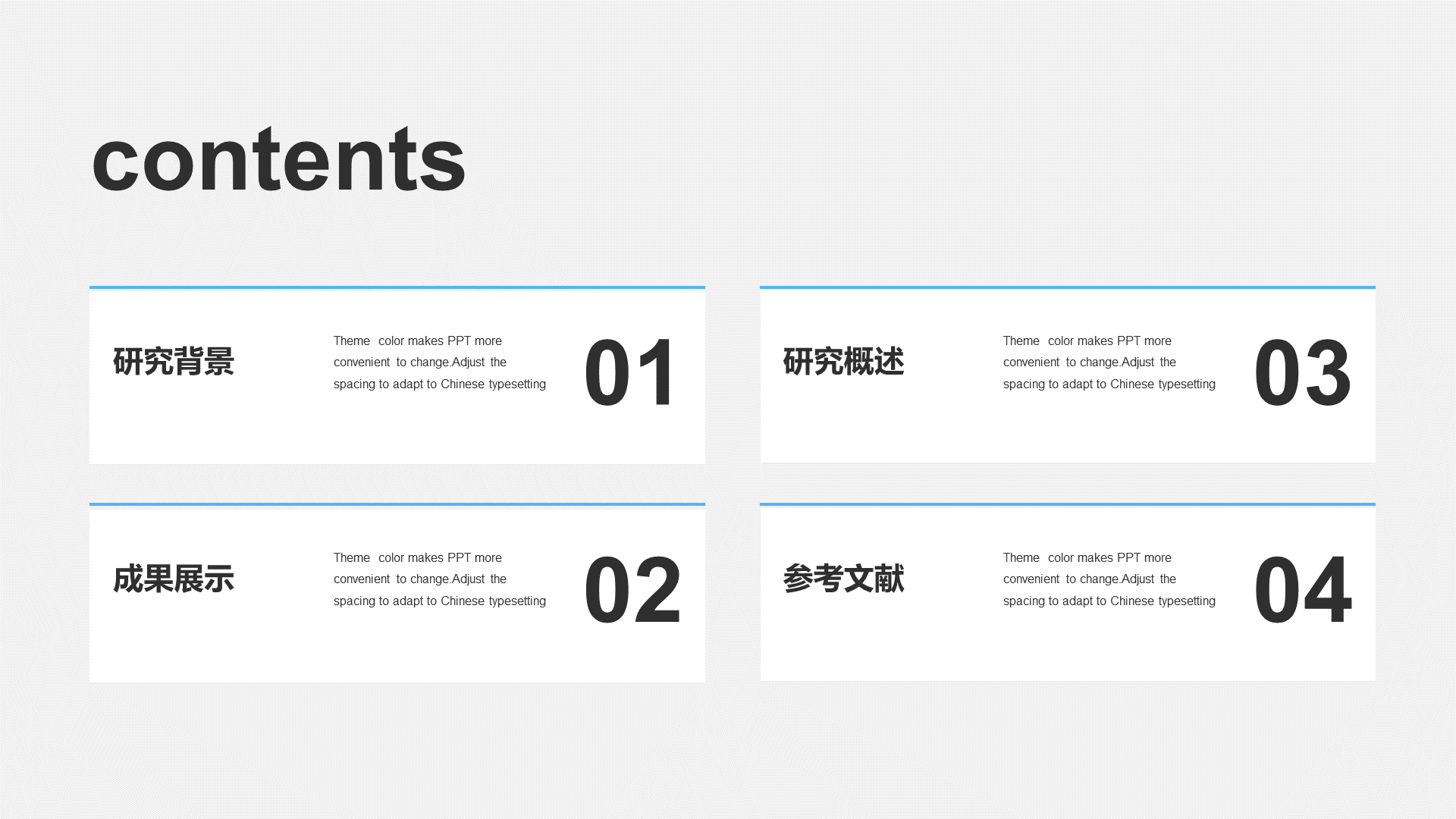Click the 成果展示 section card
Screen dimensions: 1456x819
tap(397, 591)
